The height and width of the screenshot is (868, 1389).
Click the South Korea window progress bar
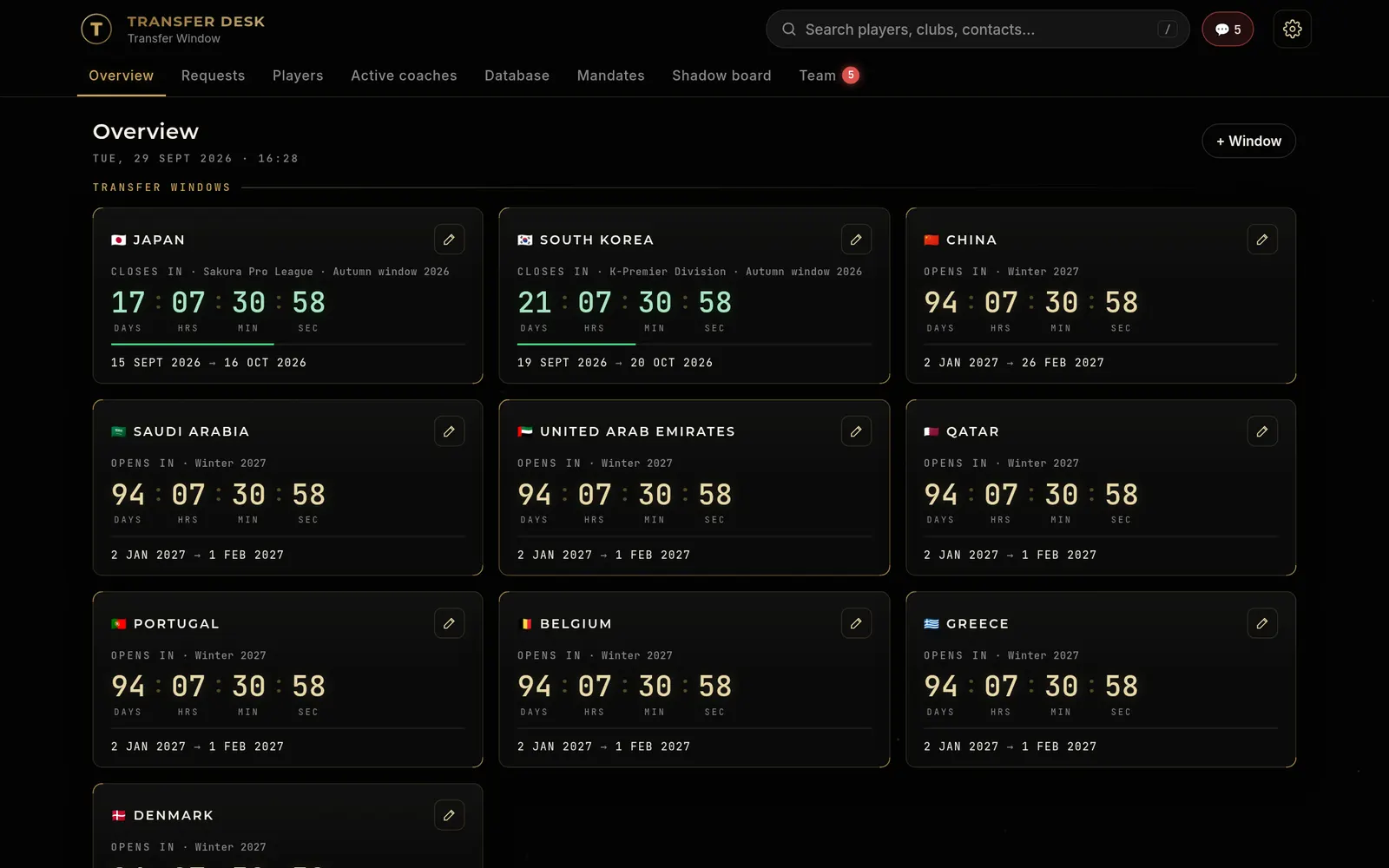coord(694,345)
